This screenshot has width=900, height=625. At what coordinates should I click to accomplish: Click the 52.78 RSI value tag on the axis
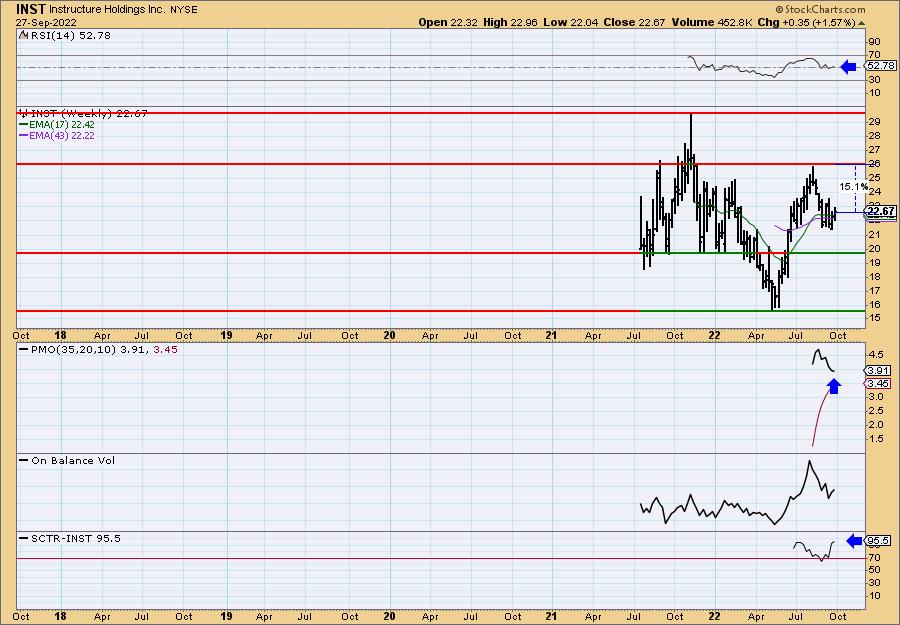881,65
